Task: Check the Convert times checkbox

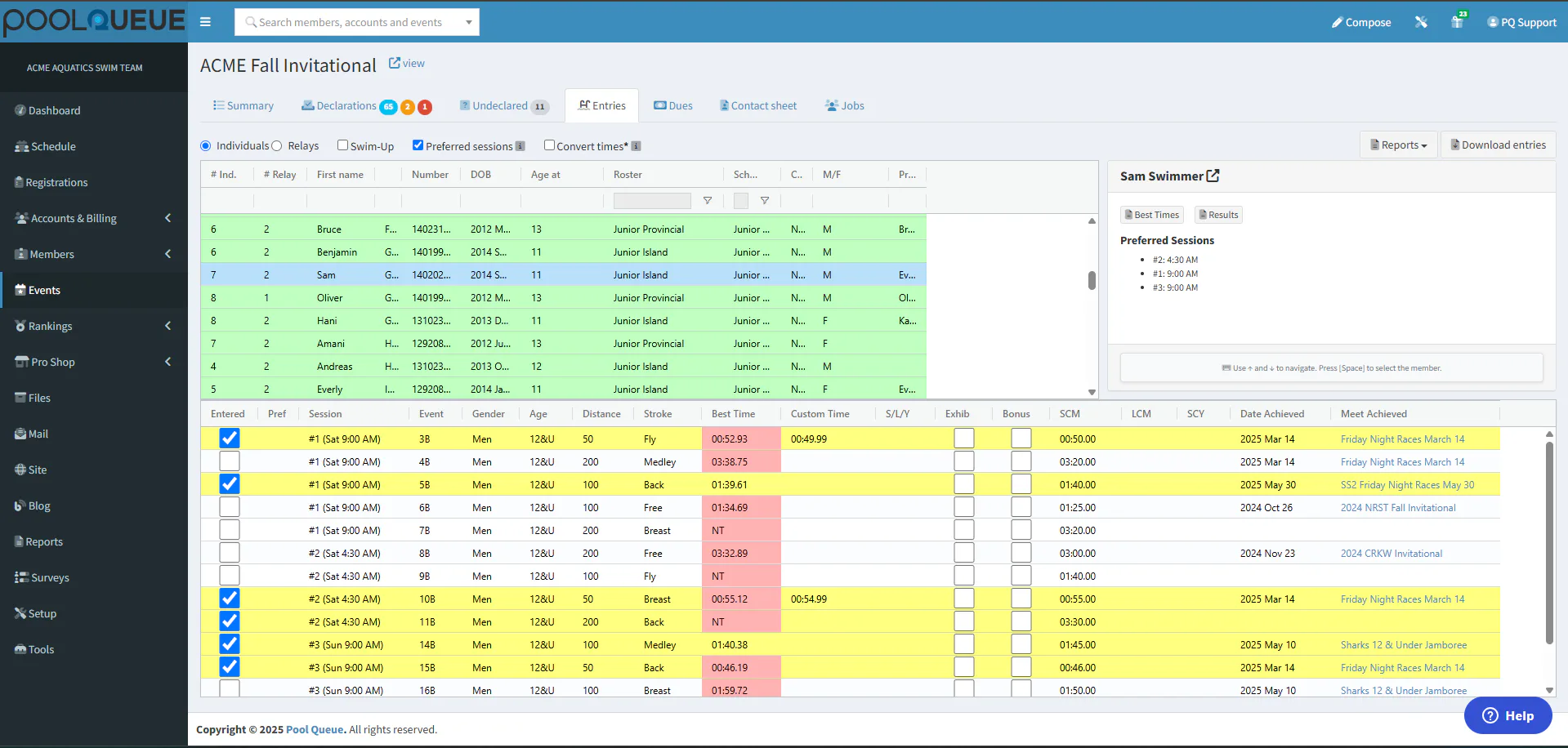Action: pyautogui.click(x=549, y=145)
